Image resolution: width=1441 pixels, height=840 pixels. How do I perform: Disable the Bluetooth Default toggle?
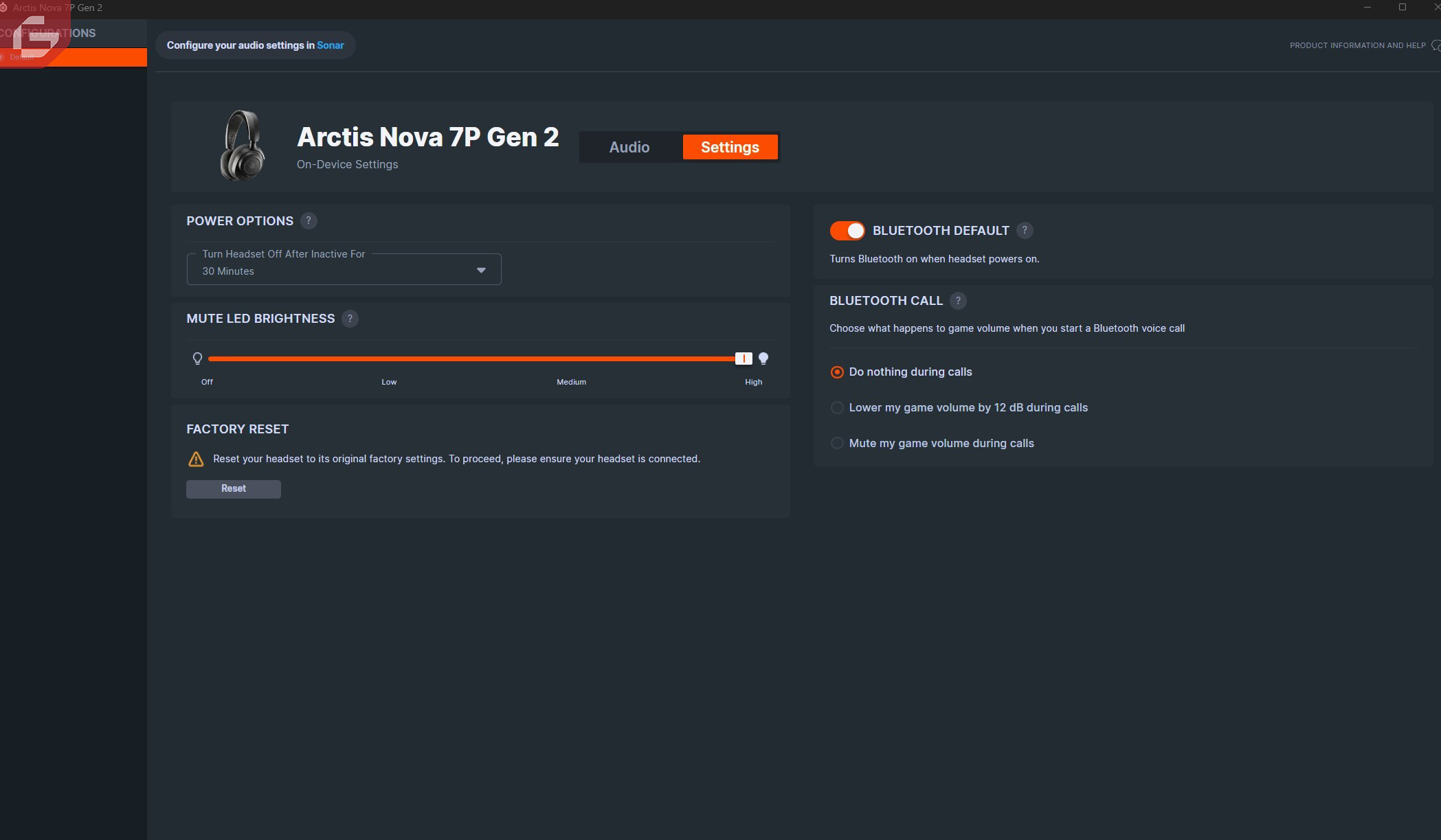tap(847, 231)
